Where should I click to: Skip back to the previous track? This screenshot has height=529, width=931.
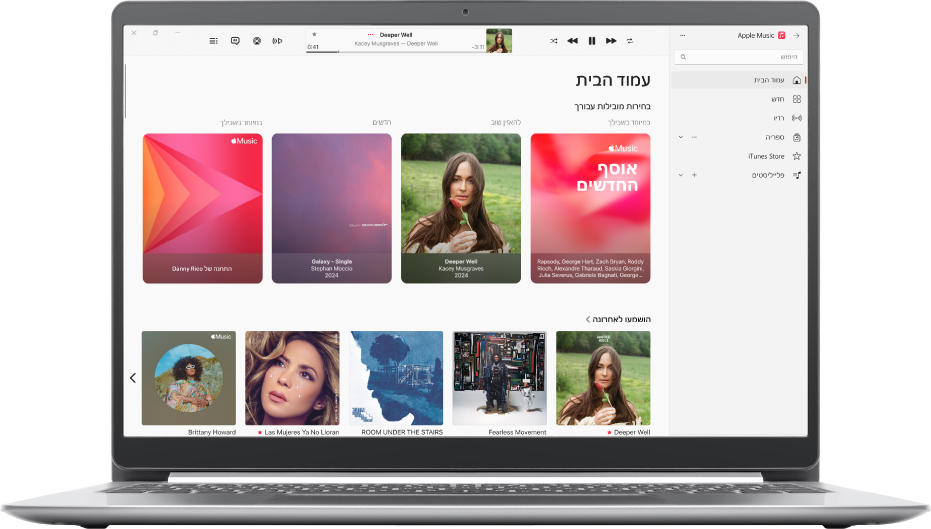pyautogui.click(x=572, y=41)
